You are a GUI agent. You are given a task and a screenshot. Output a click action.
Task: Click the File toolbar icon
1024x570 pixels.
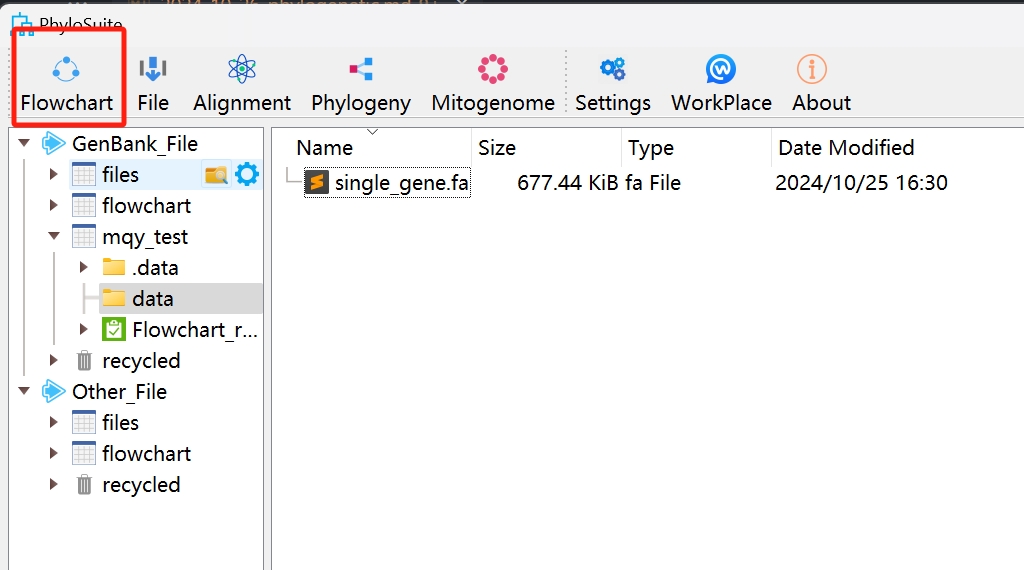(x=153, y=84)
